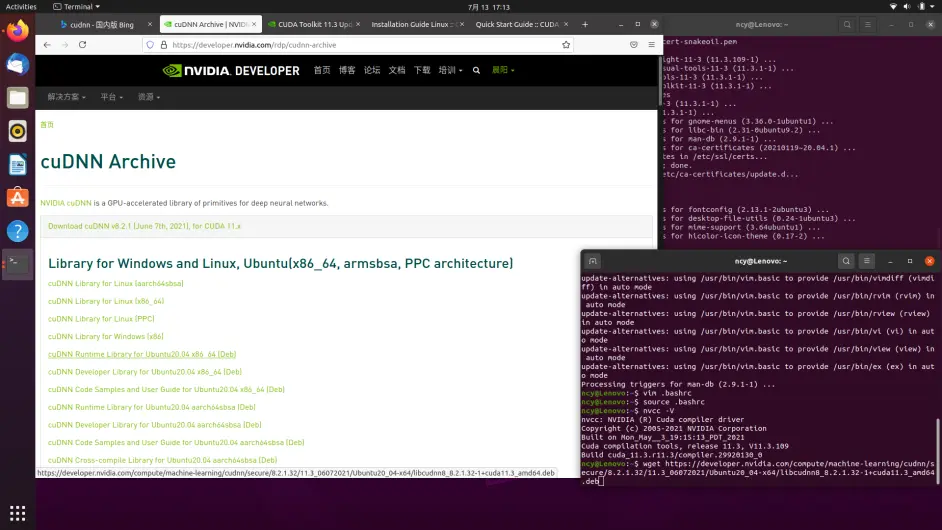Screen dimensions: 942x530
Task: Reload the cuDNN Archive page
Action: [x=82, y=44]
